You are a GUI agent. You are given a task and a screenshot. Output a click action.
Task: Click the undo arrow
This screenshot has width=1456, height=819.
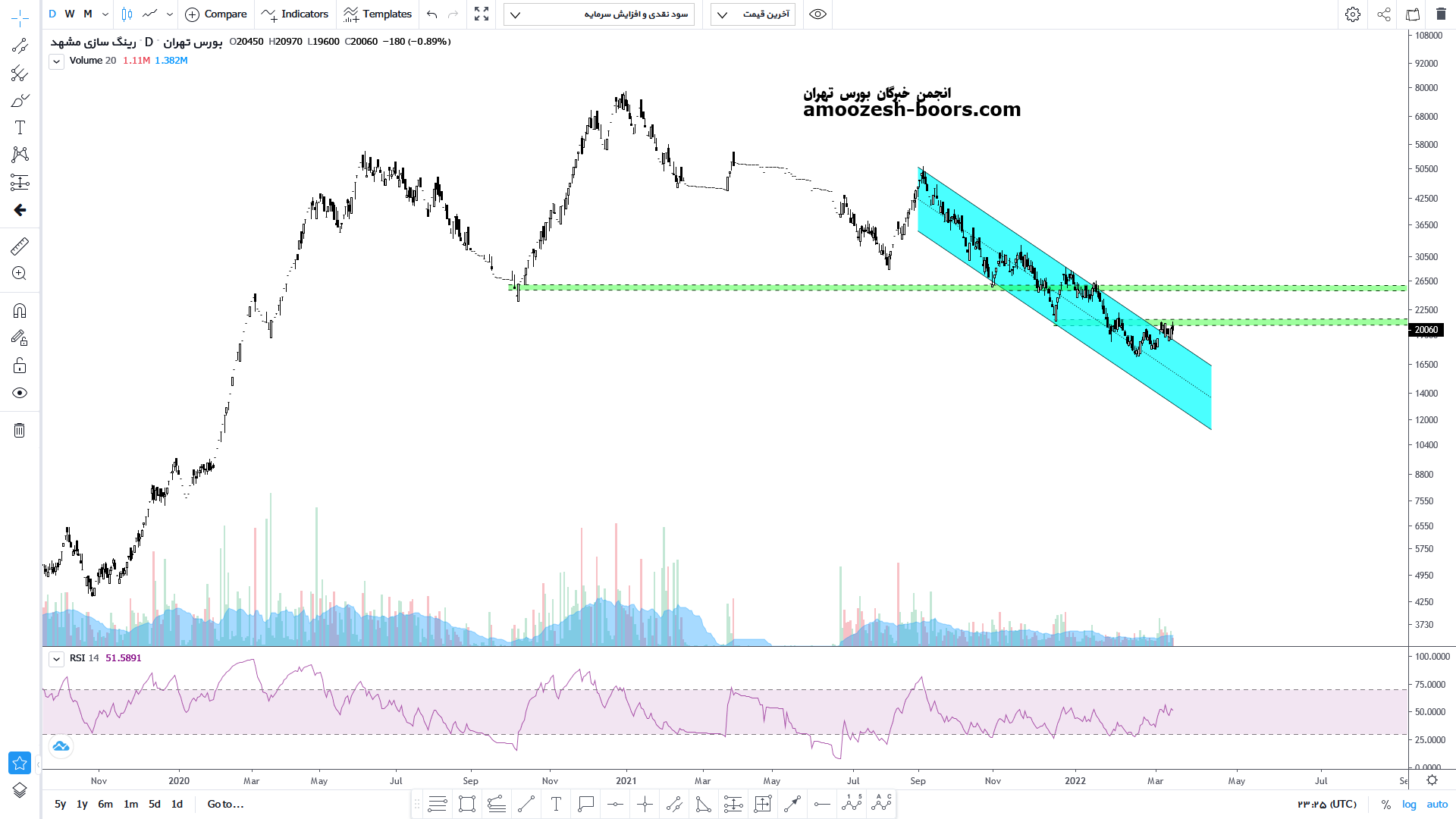[432, 14]
